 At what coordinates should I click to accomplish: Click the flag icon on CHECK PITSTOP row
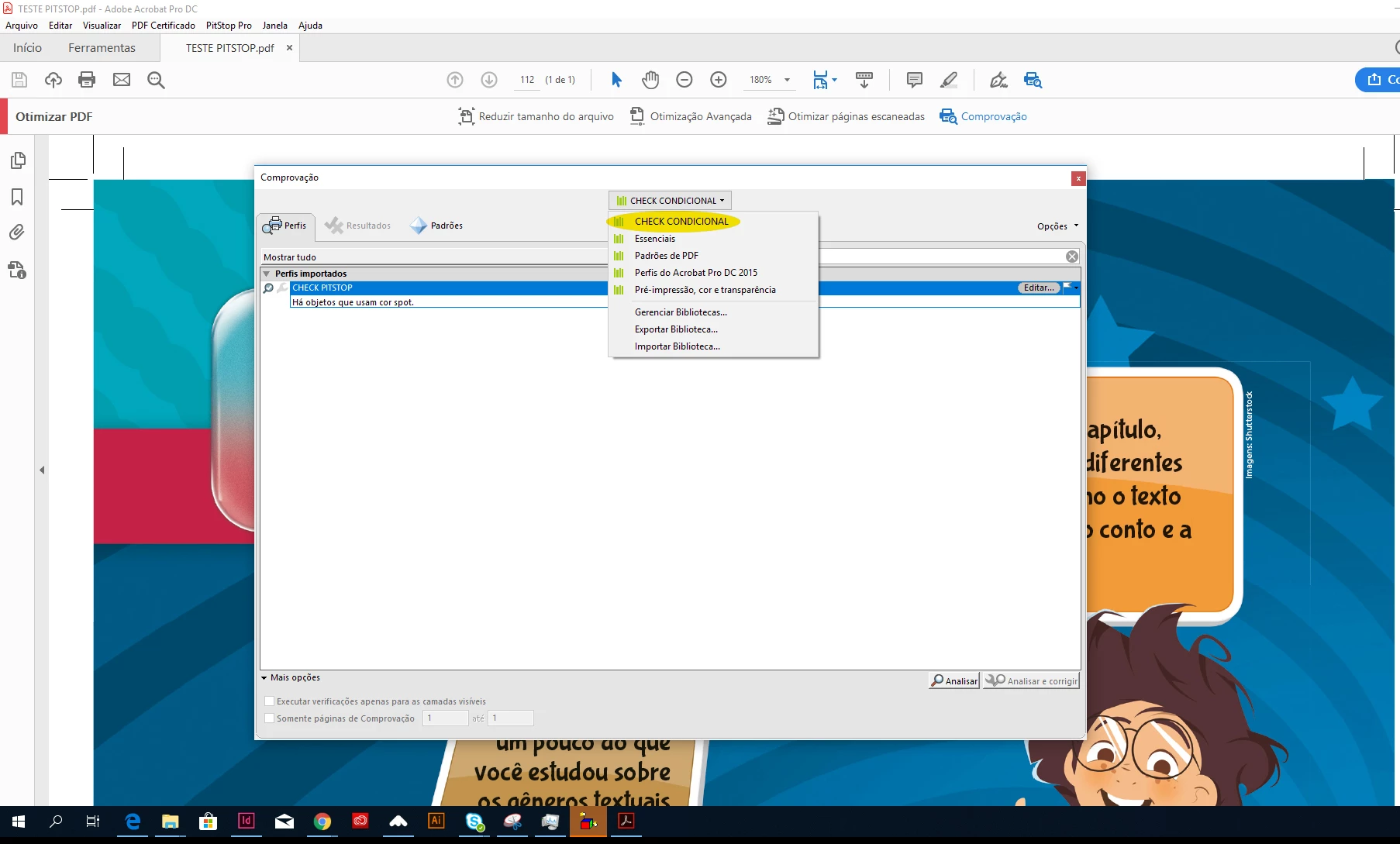point(1067,288)
